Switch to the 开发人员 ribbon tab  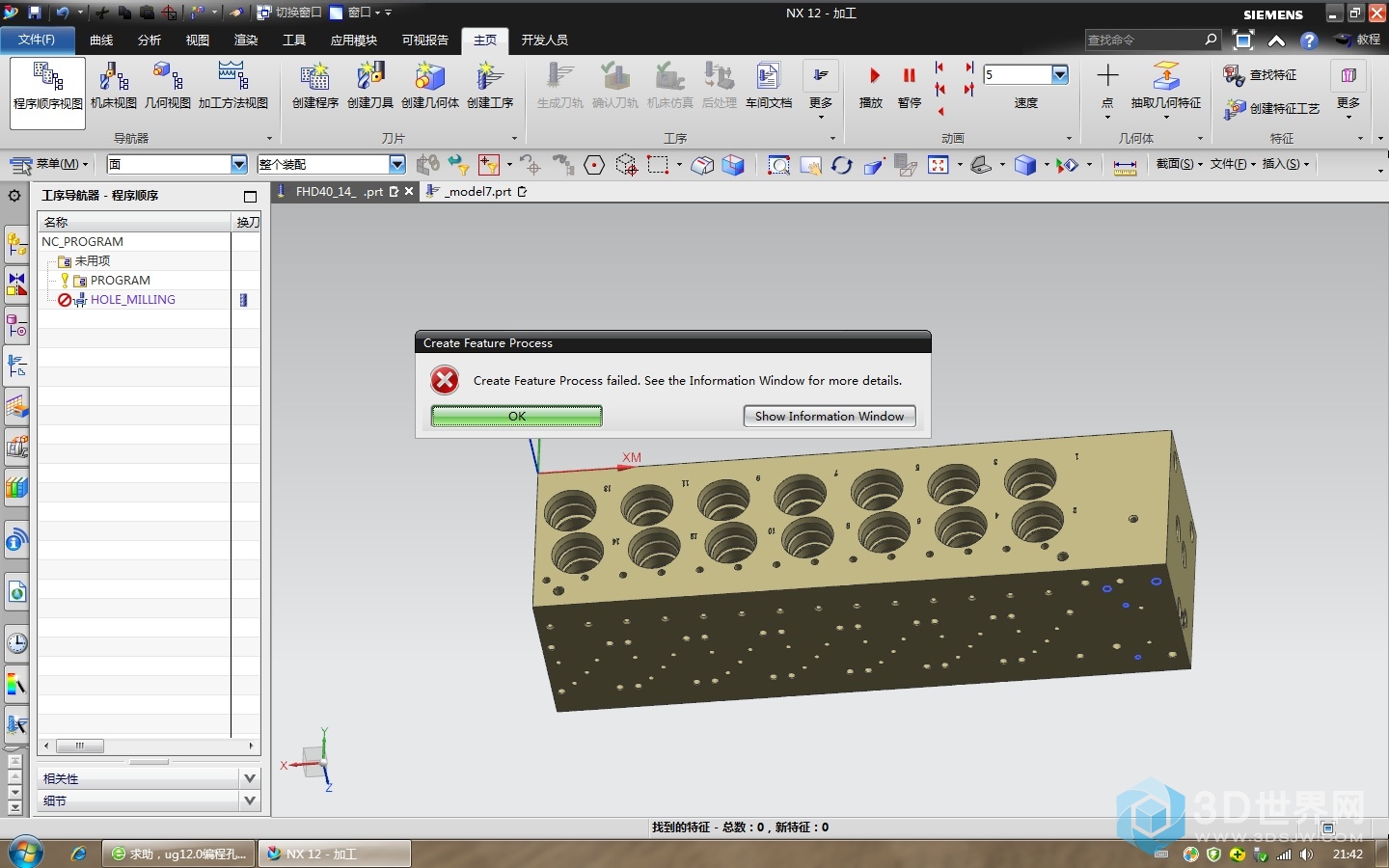(x=545, y=40)
